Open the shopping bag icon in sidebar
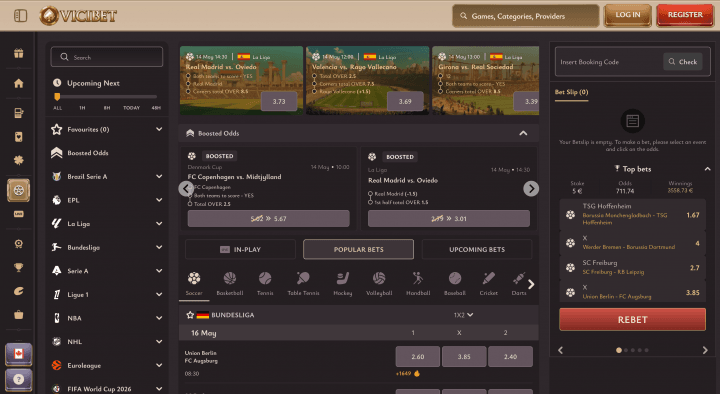 click(18, 315)
